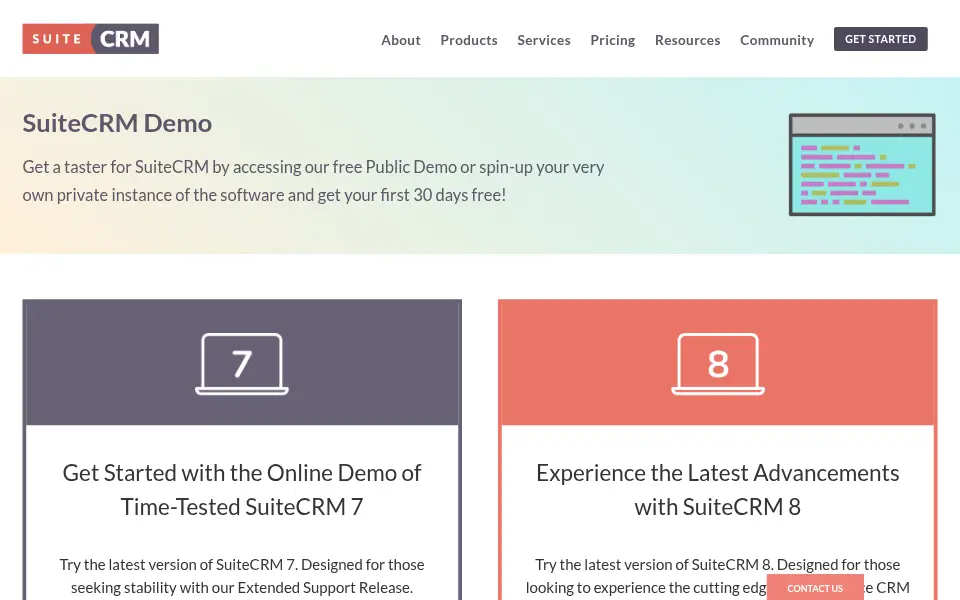Click the 'Time-Tested SuiteCRM 7' heading
Viewport: 960px width, 600px height.
[x=242, y=489]
